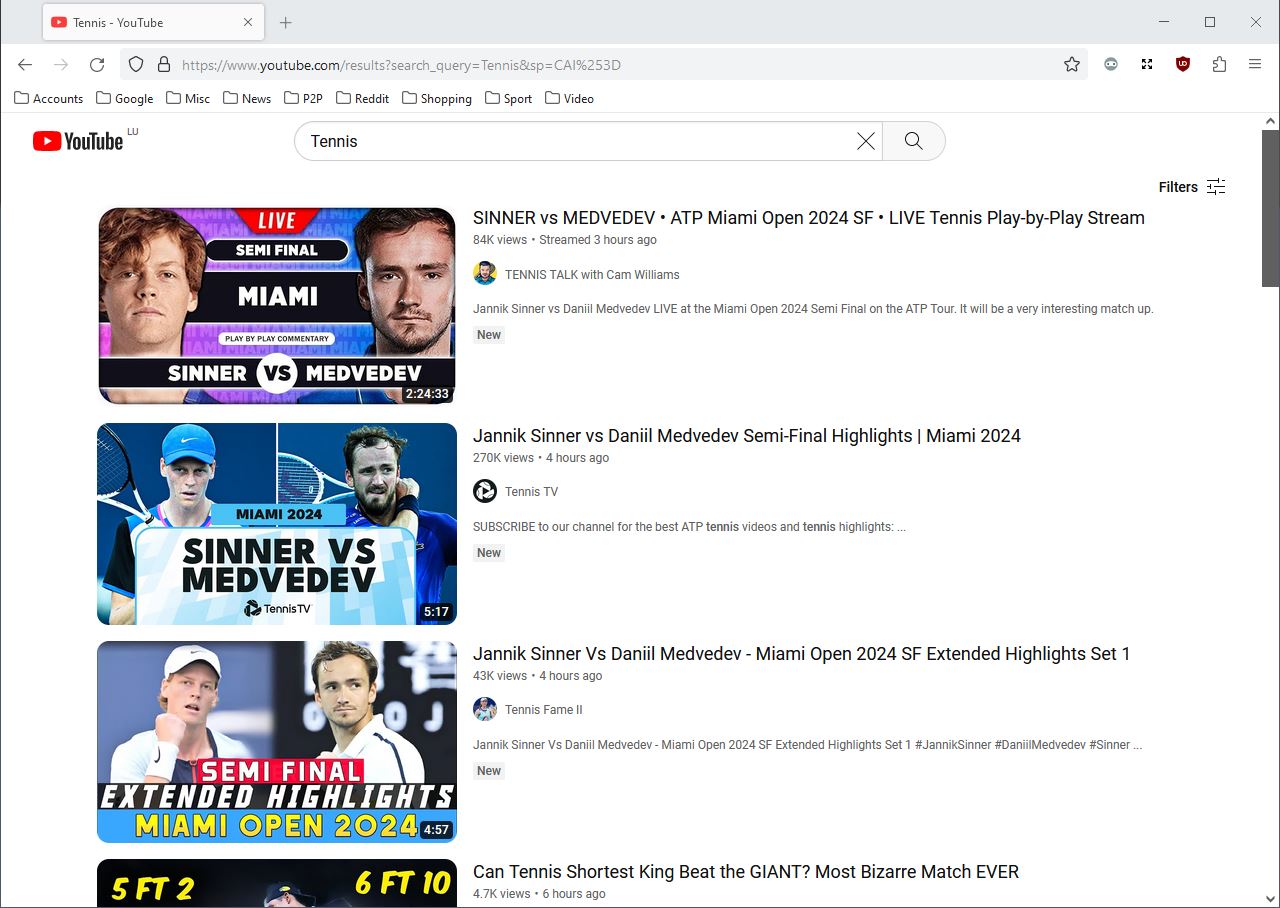
Task: Click '43K views' under Extended Highlights
Action: (x=500, y=676)
